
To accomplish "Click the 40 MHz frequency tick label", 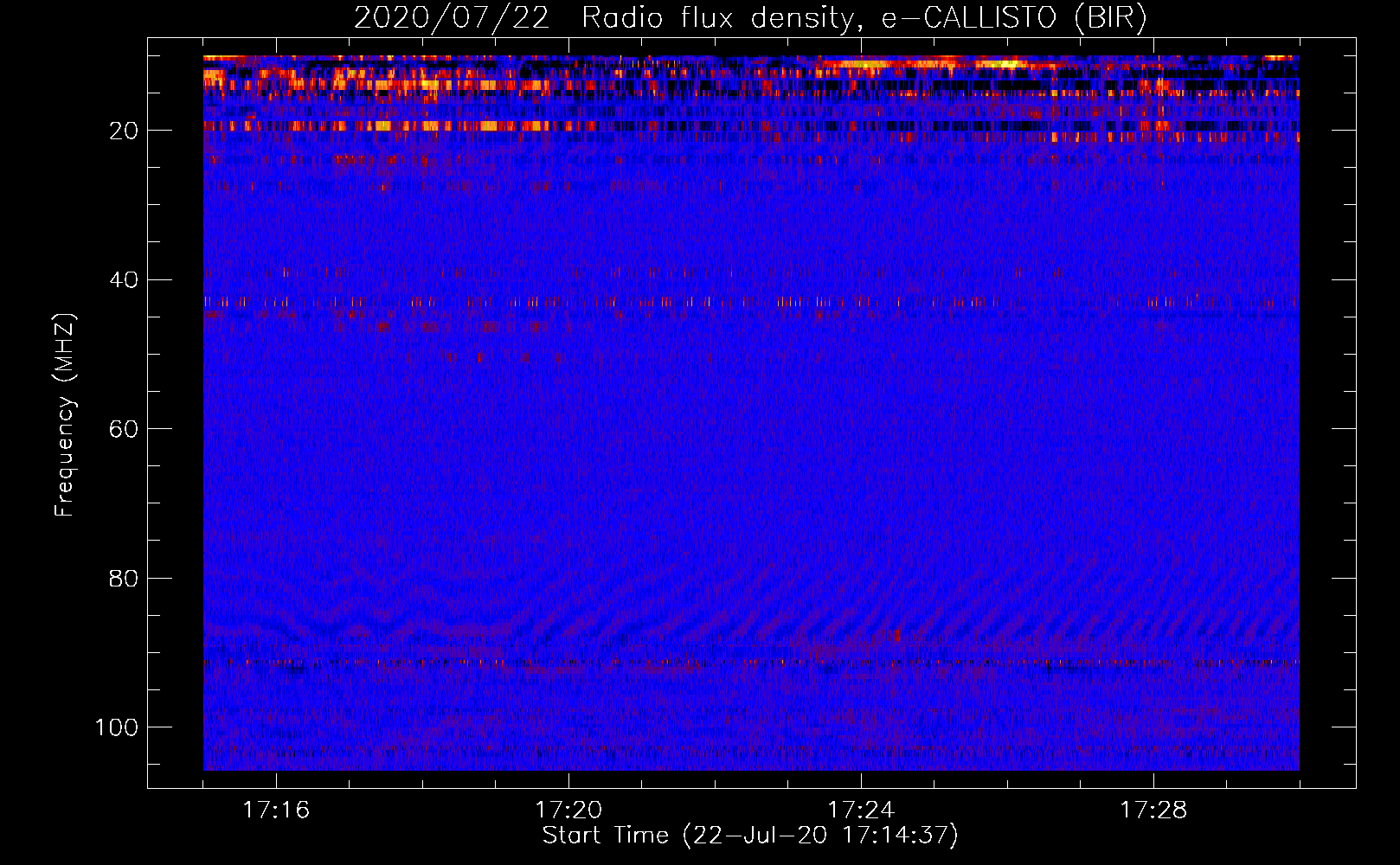I will [124, 279].
